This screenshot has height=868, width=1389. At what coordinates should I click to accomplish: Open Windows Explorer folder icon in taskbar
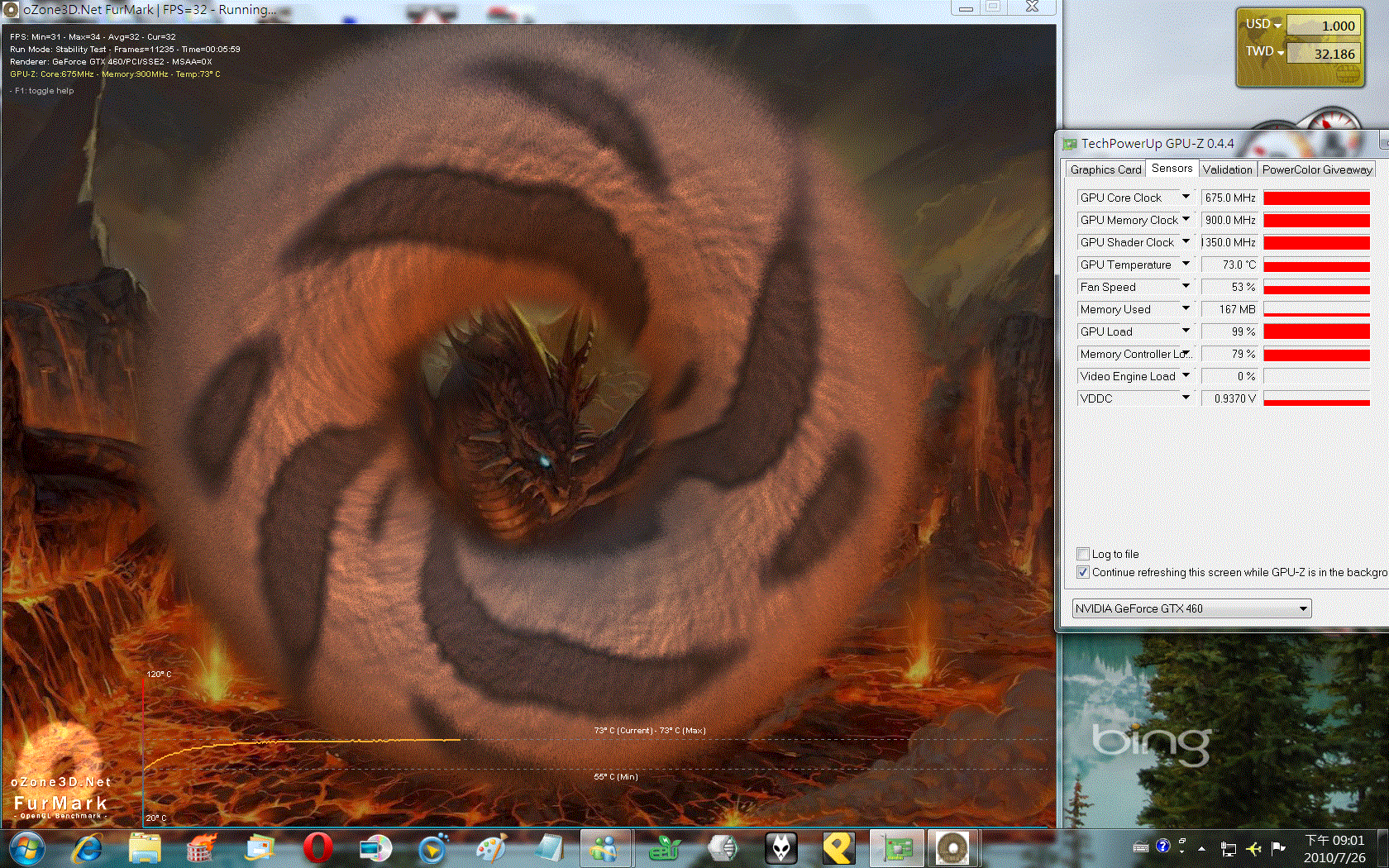click(x=145, y=848)
